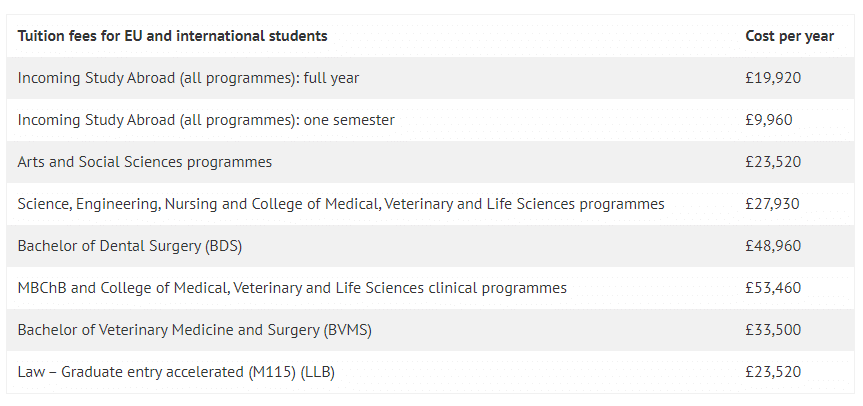Click the £48,960 cost value
863x406 pixels.
(773, 246)
